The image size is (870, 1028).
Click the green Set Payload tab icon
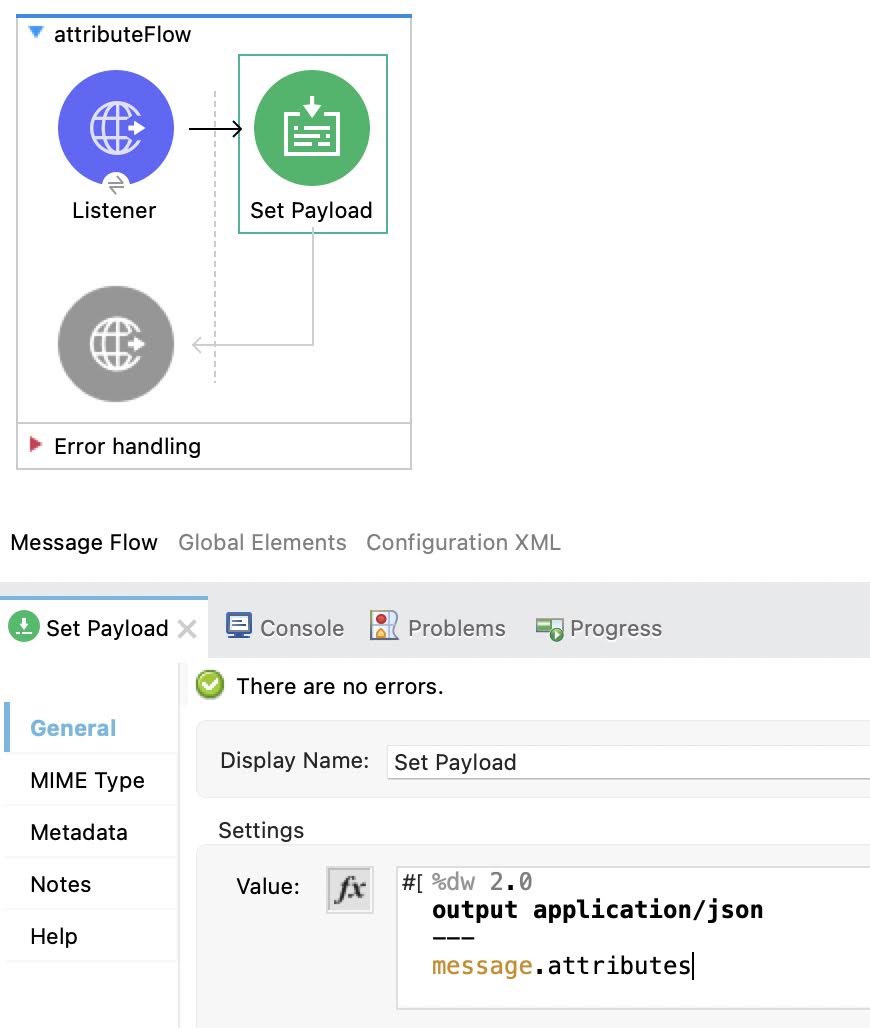[x=24, y=627]
